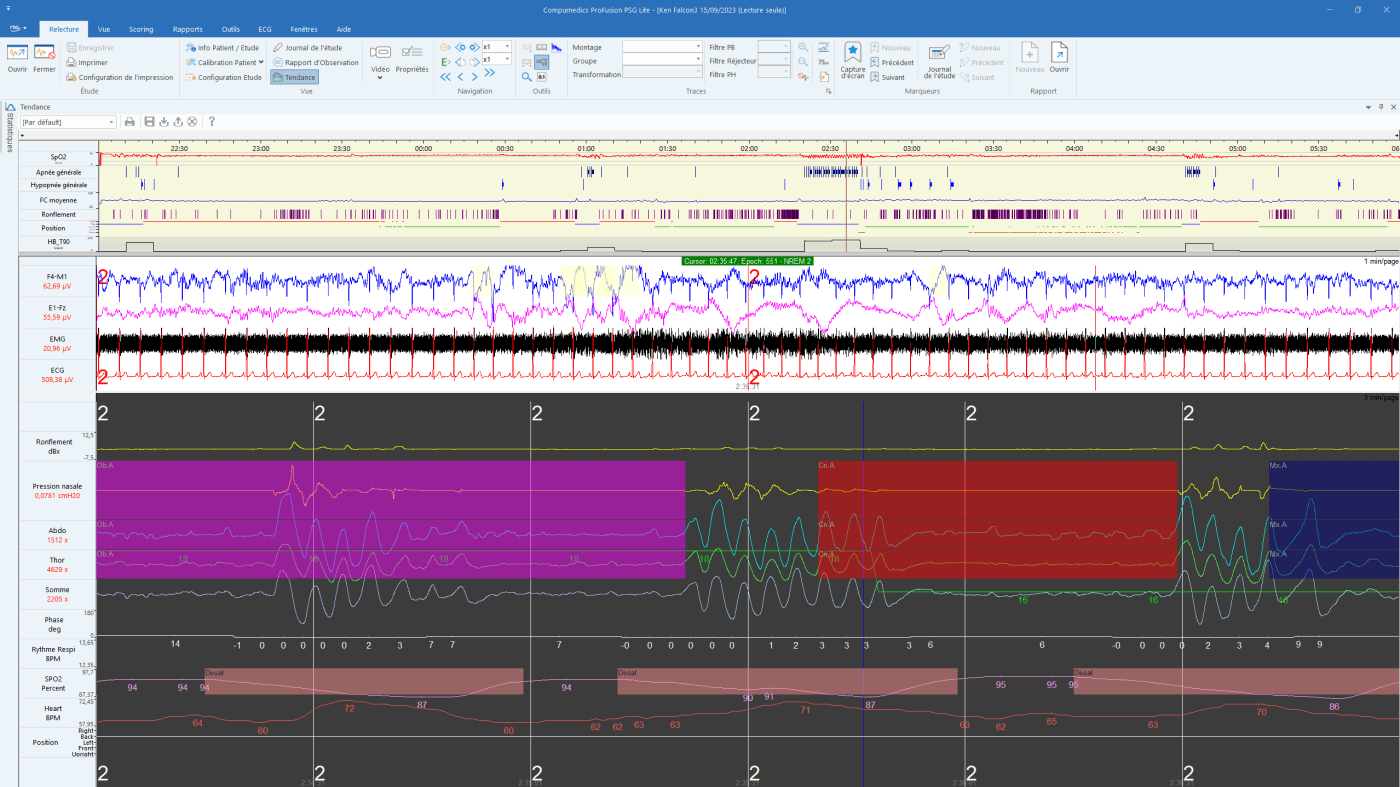
Task: Click Info Patient / Etude button
Action: [222, 47]
